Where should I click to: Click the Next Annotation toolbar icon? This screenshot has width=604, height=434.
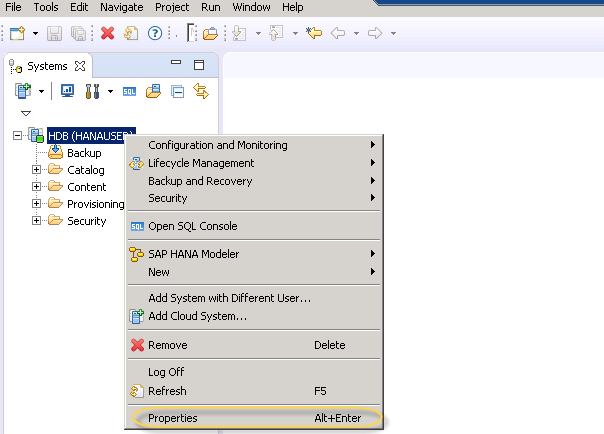pos(239,33)
